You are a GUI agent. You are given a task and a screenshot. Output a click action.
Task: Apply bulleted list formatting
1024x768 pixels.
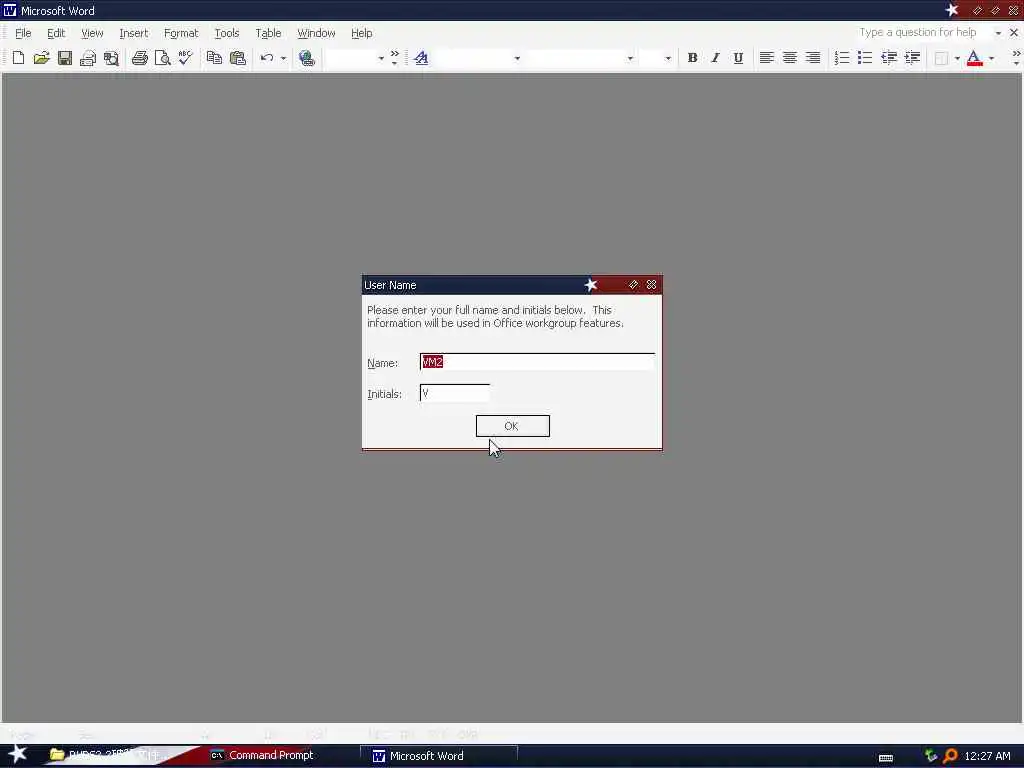coord(865,58)
